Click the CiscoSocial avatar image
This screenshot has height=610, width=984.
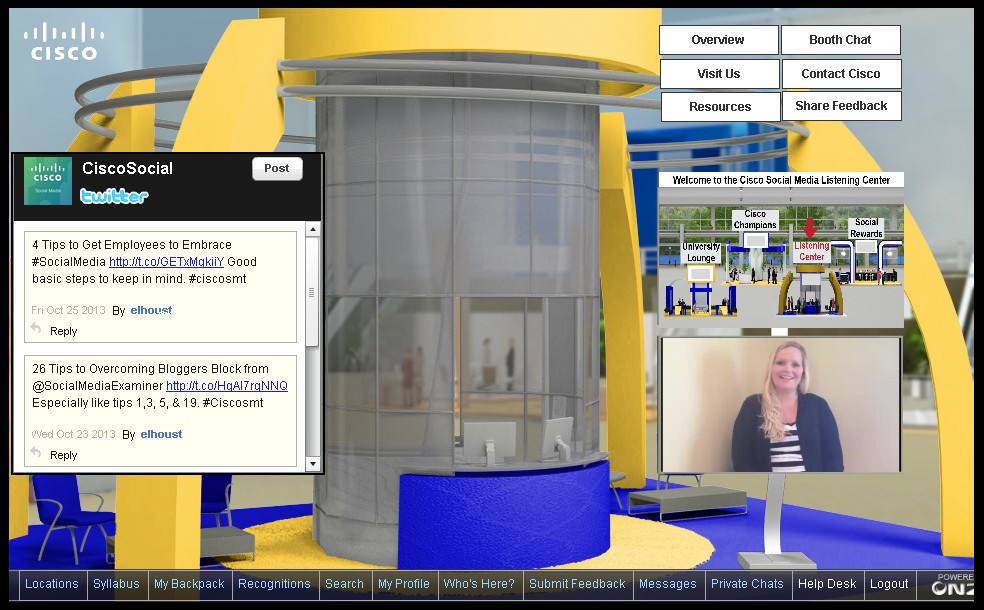(x=48, y=181)
